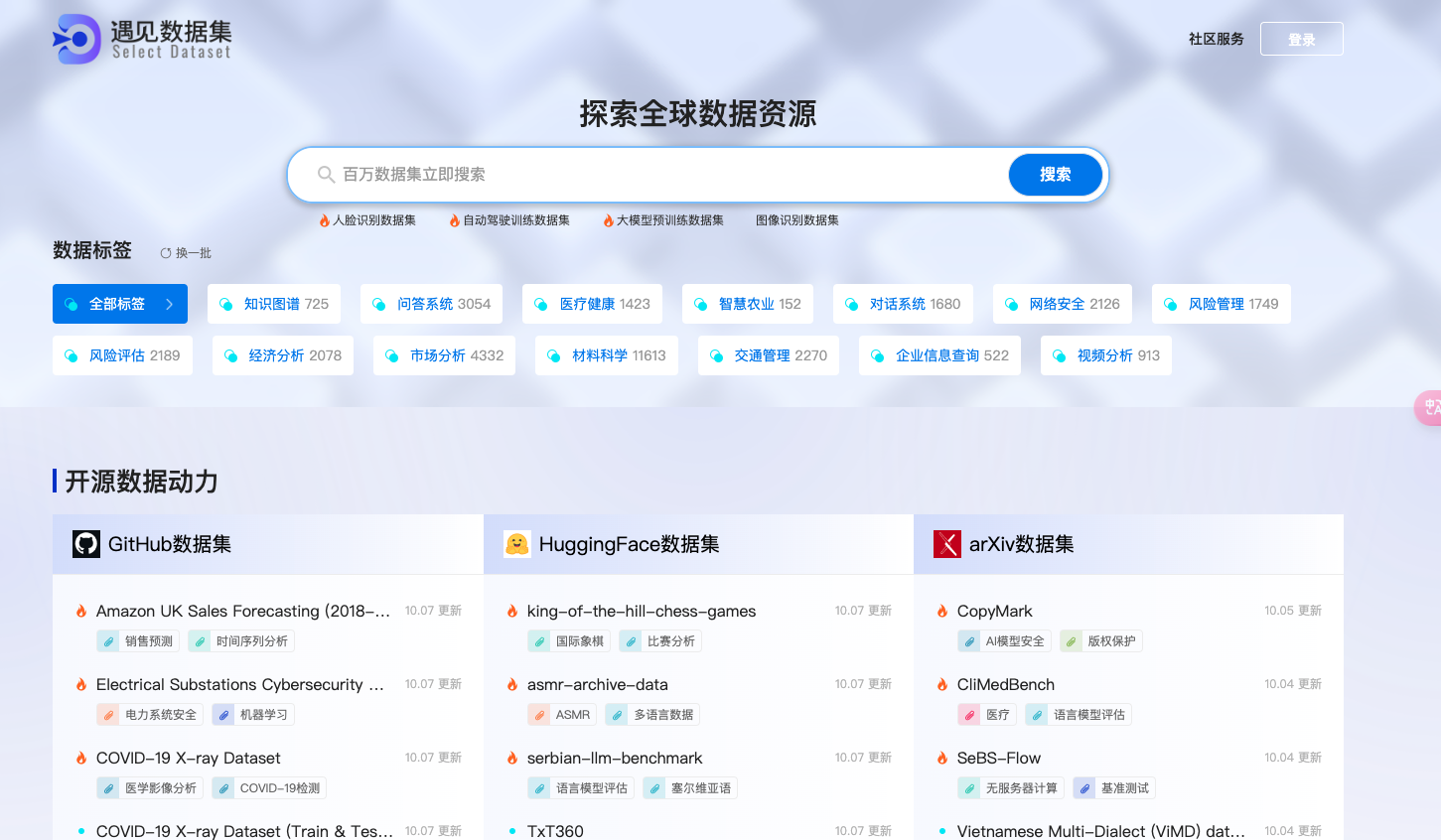Click the flame icon next to CopyMark
This screenshot has height=840, width=1441.
coord(942,612)
